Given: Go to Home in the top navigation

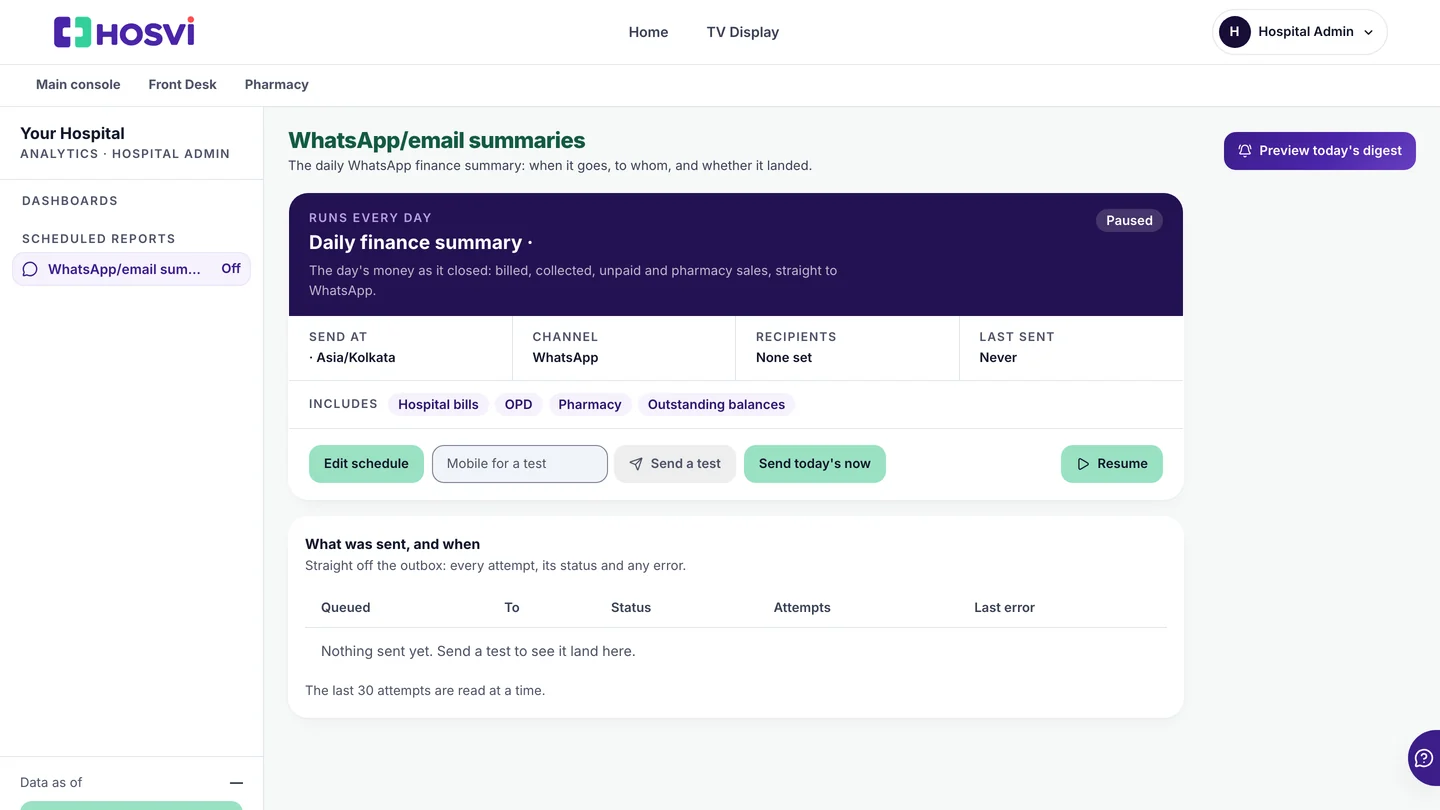Looking at the screenshot, I should (648, 32).
